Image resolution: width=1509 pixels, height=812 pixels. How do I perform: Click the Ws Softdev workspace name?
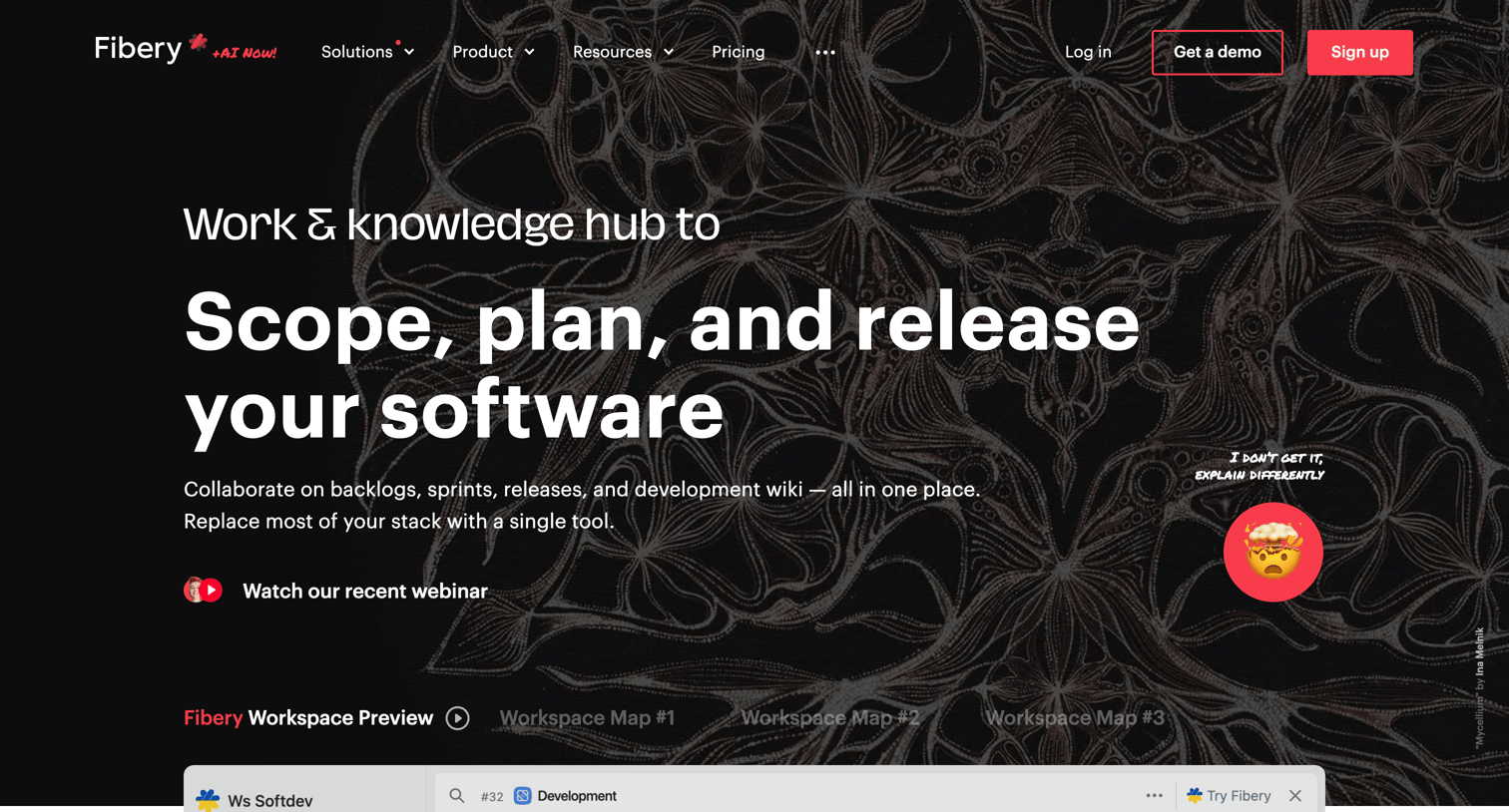(x=270, y=801)
